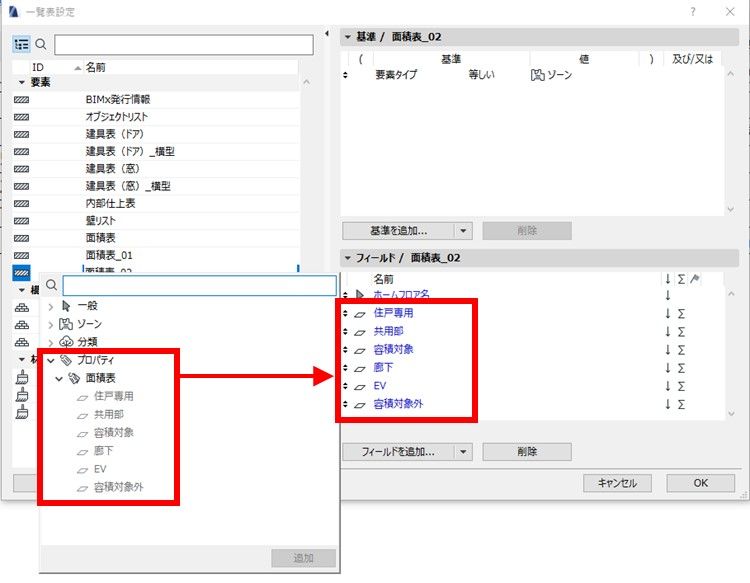Click the 削除 button under fields list
This screenshot has width=750, height=583.
527,452
